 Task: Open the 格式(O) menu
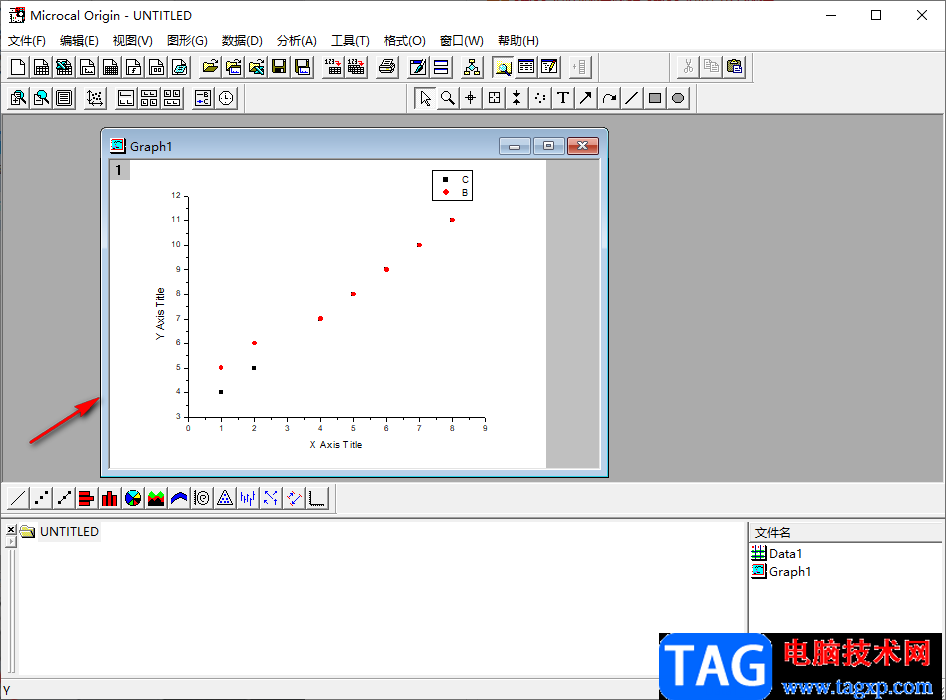pyautogui.click(x=404, y=41)
